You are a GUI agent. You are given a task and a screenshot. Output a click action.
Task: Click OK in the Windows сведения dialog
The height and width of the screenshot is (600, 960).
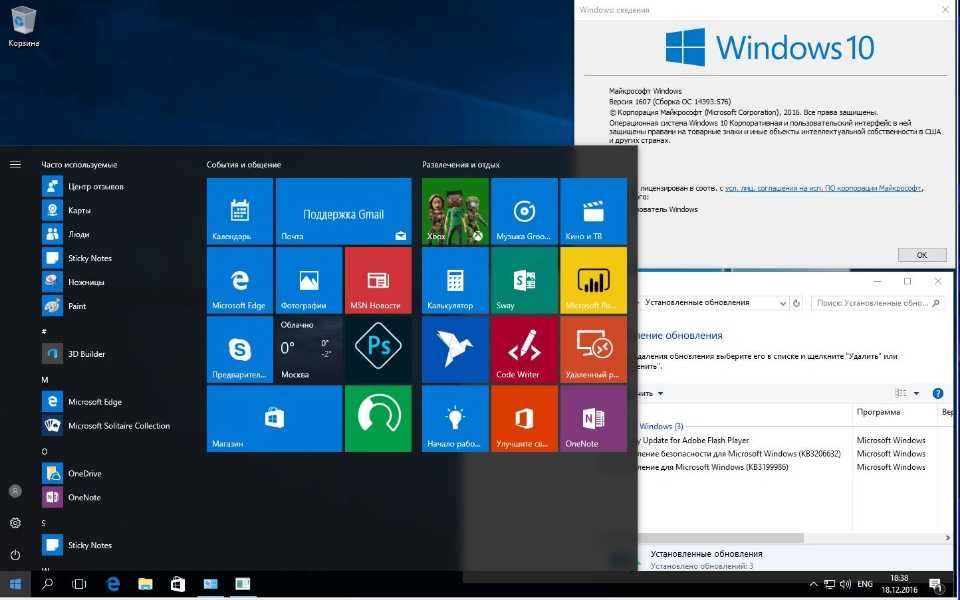(921, 255)
